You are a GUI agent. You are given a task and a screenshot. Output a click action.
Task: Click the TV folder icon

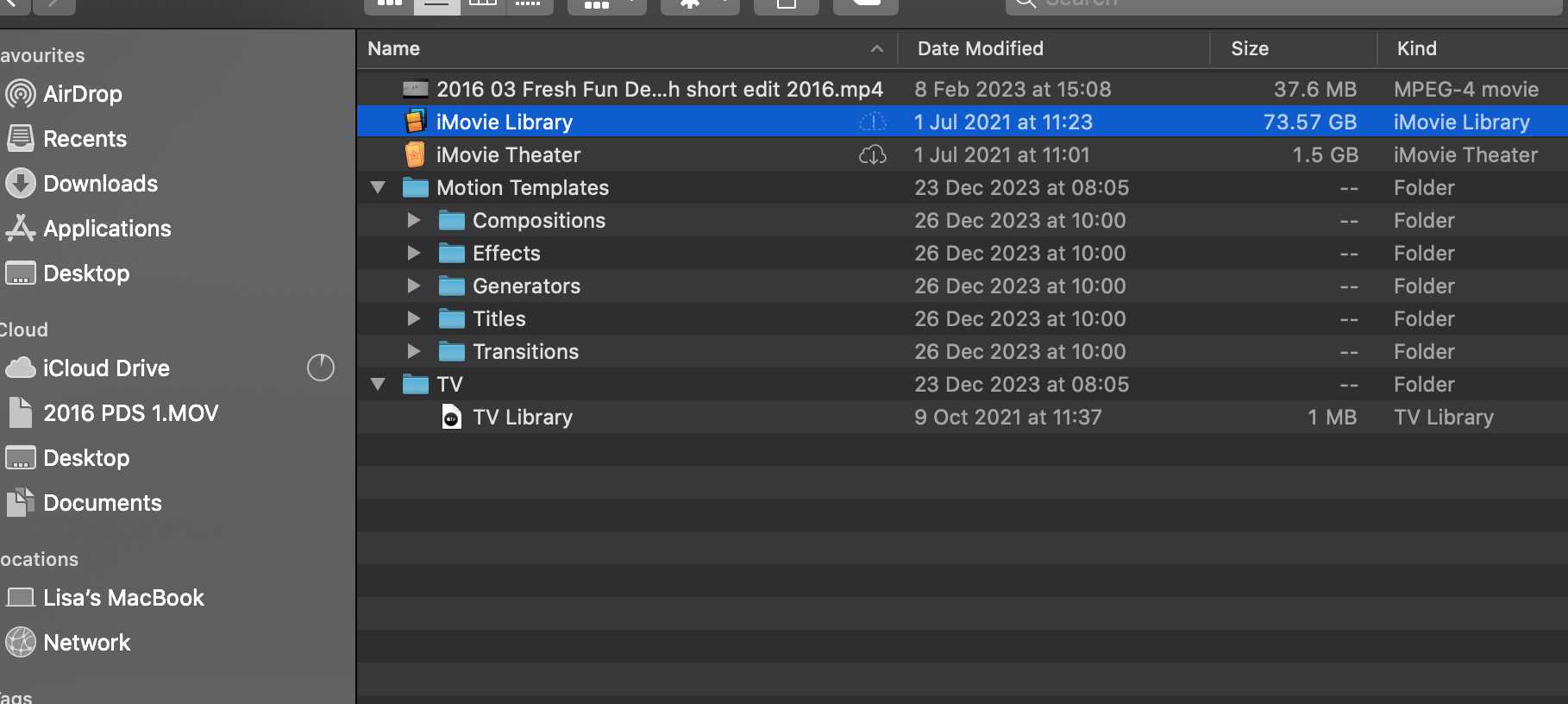416,384
